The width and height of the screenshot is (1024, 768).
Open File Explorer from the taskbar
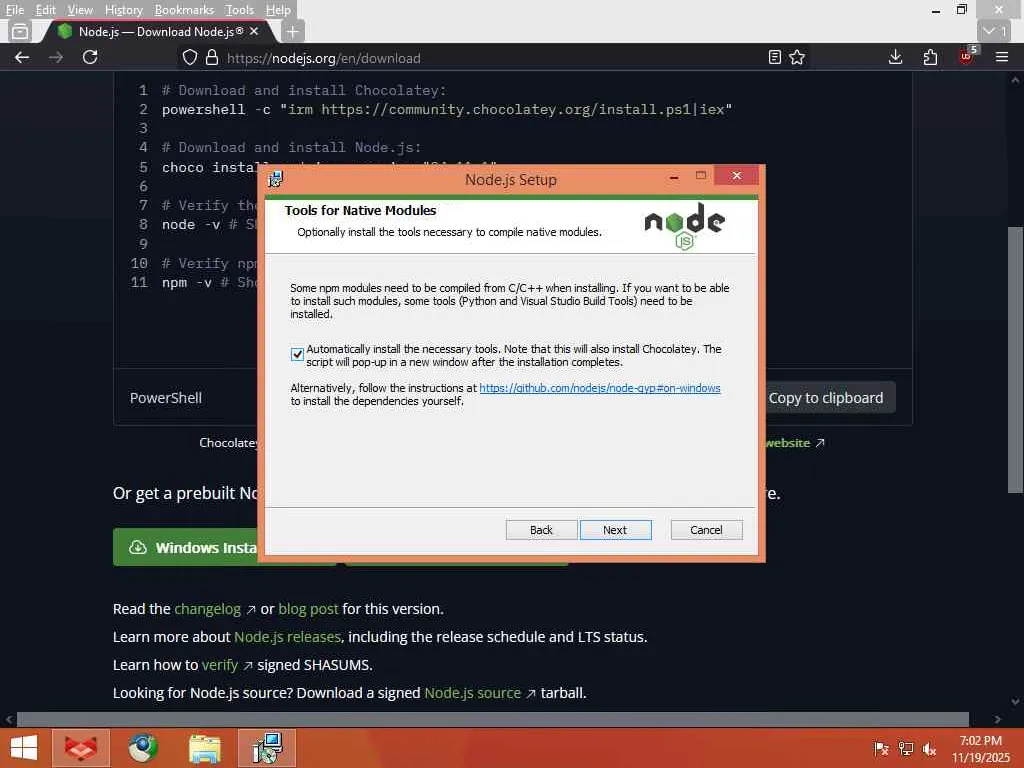pyautogui.click(x=204, y=748)
